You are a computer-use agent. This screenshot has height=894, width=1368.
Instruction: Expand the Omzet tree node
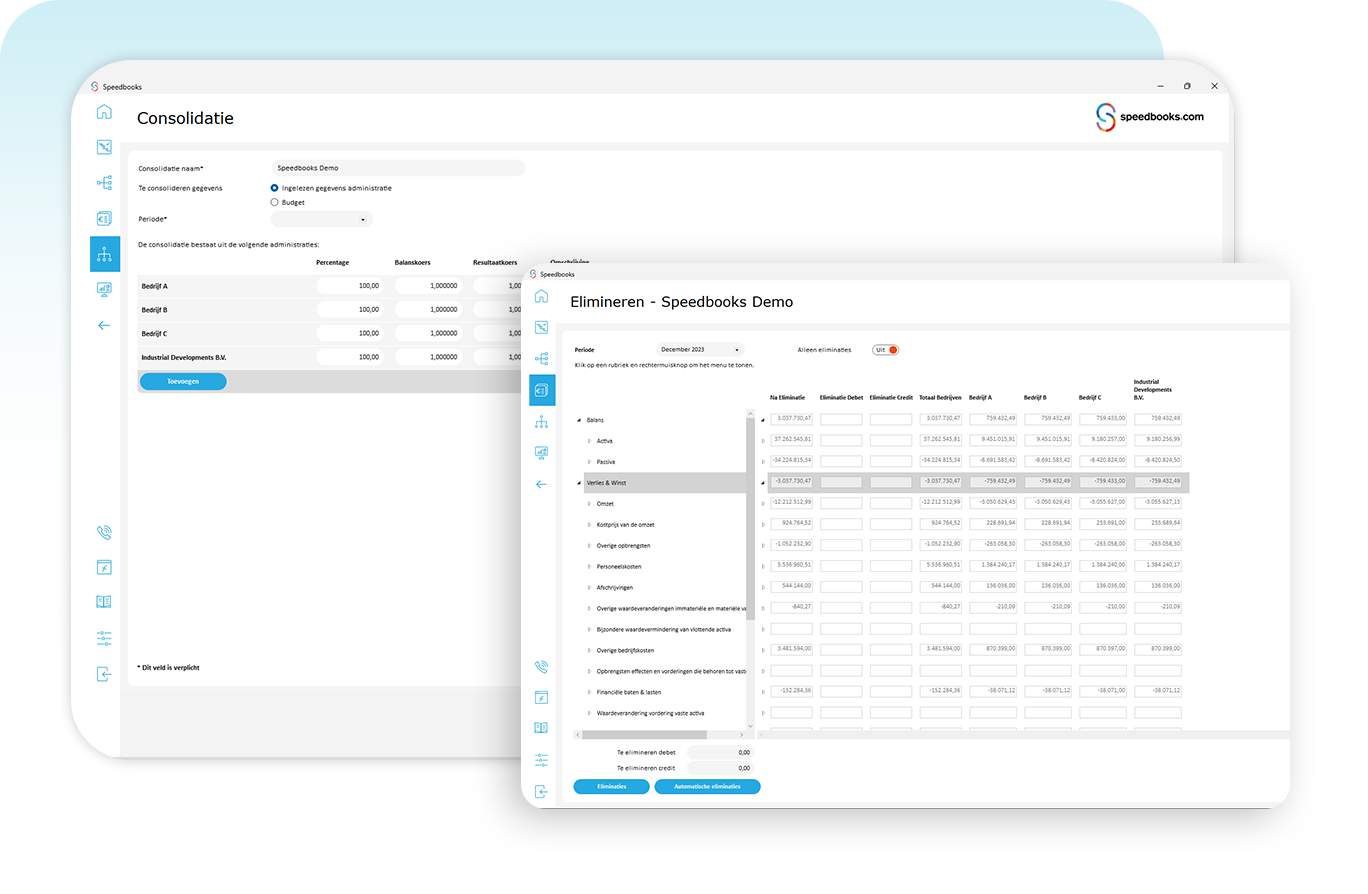pos(588,504)
